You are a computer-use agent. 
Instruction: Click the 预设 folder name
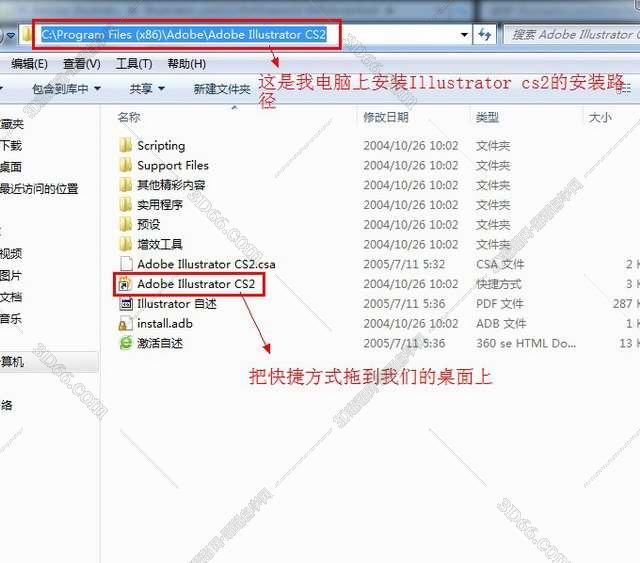coord(149,224)
